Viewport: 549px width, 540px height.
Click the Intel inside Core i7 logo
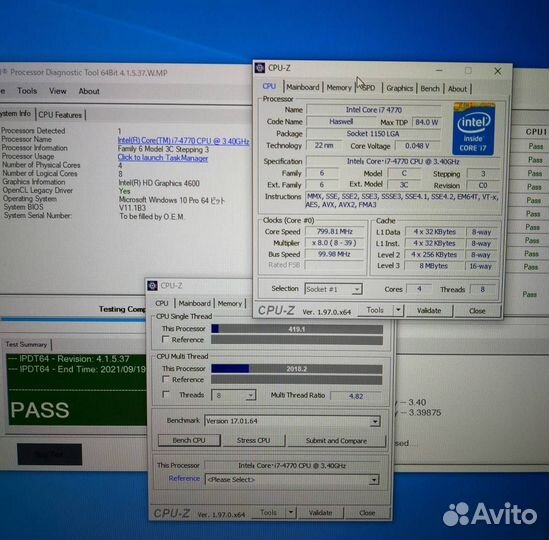coord(473,129)
